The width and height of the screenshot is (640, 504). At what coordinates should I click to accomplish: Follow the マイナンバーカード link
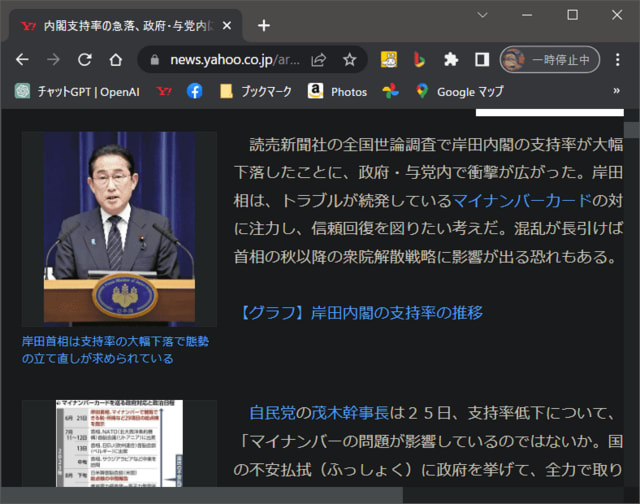[x=522, y=199]
